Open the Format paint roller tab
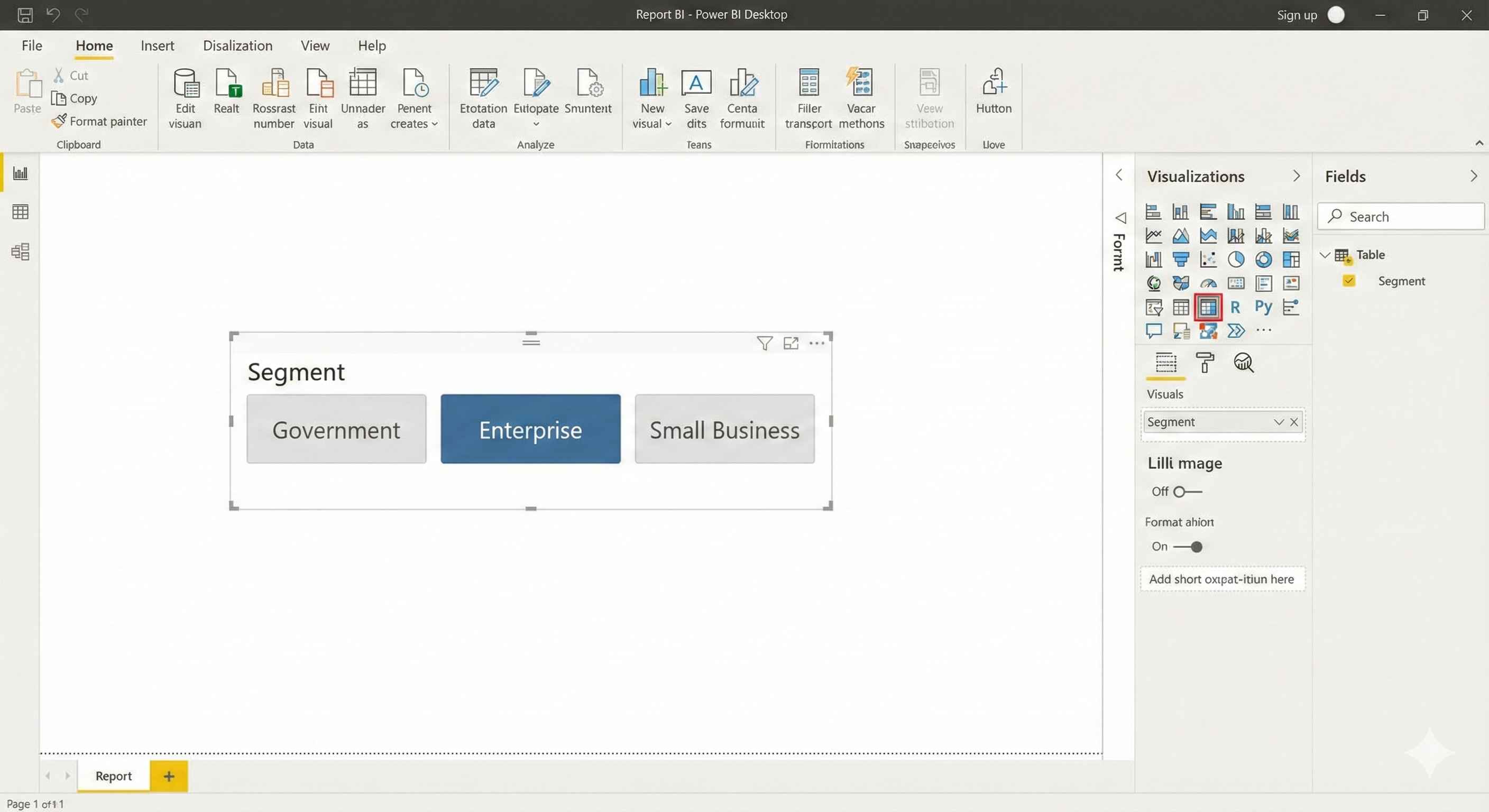This screenshot has height=812, width=1489. [1205, 362]
